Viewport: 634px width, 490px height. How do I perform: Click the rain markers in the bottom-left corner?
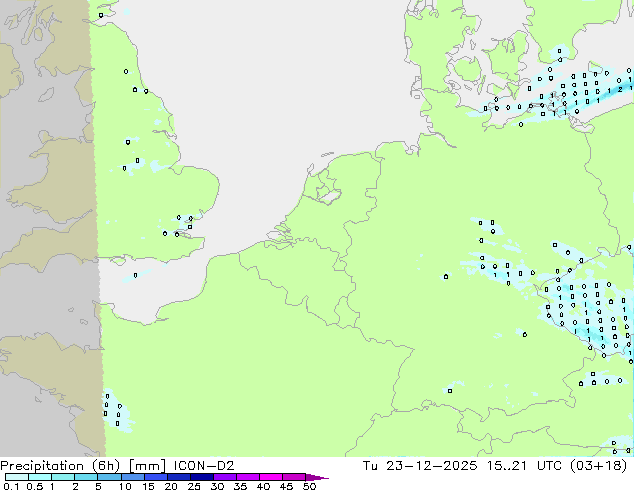[113, 411]
